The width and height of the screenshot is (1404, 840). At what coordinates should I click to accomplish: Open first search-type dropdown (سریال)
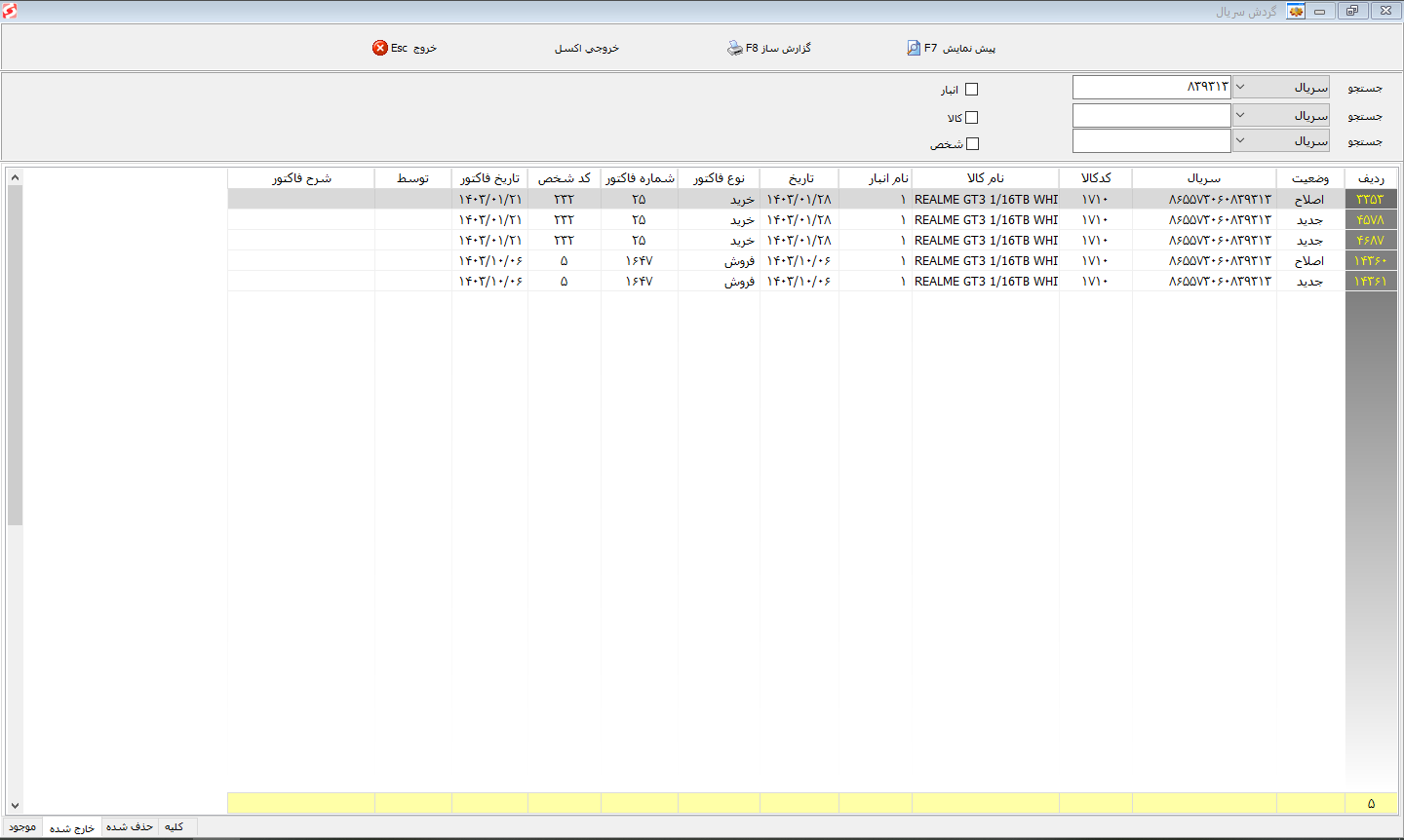point(1281,87)
